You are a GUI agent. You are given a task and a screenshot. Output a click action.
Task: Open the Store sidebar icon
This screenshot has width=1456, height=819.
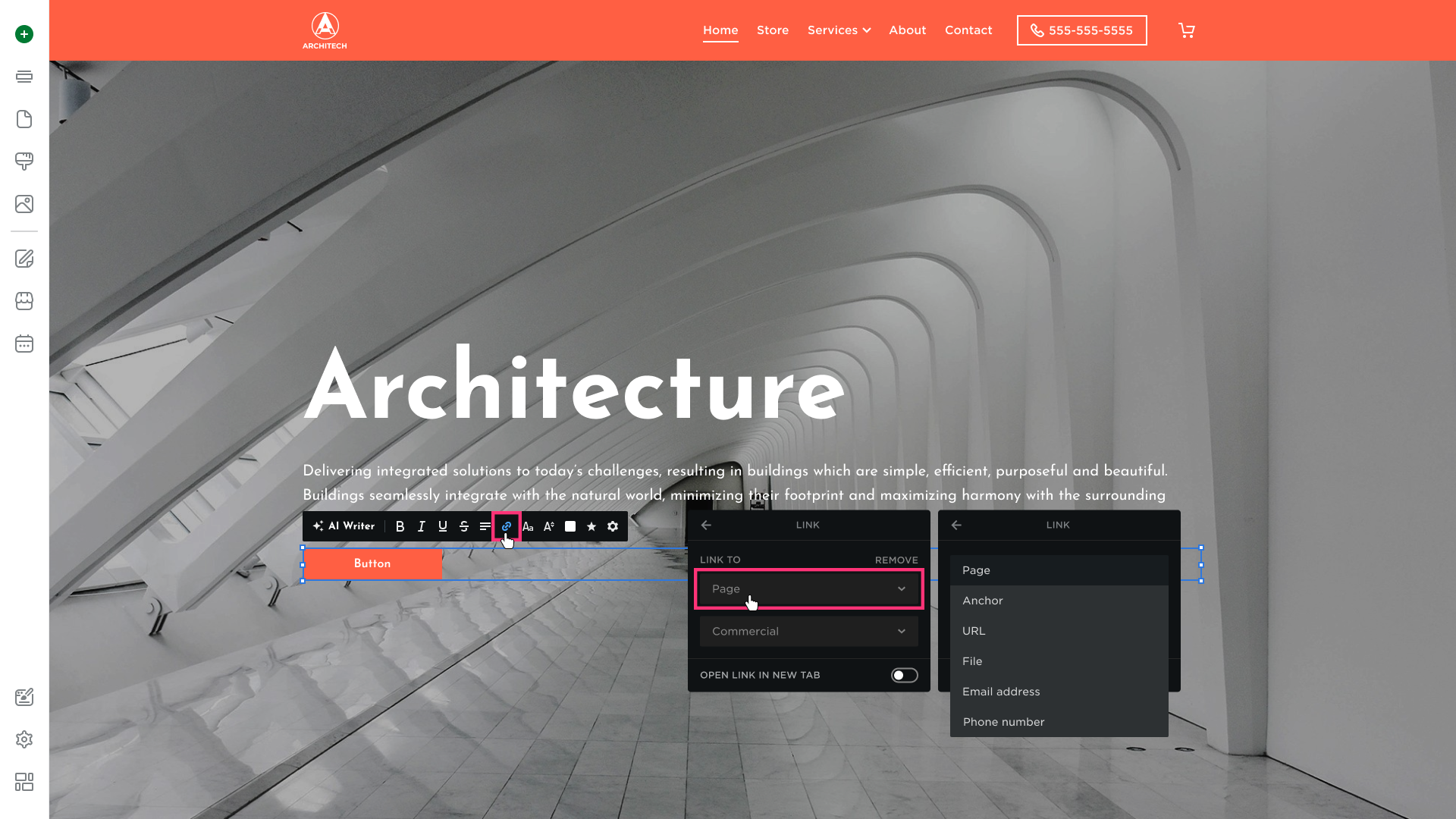click(x=24, y=301)
